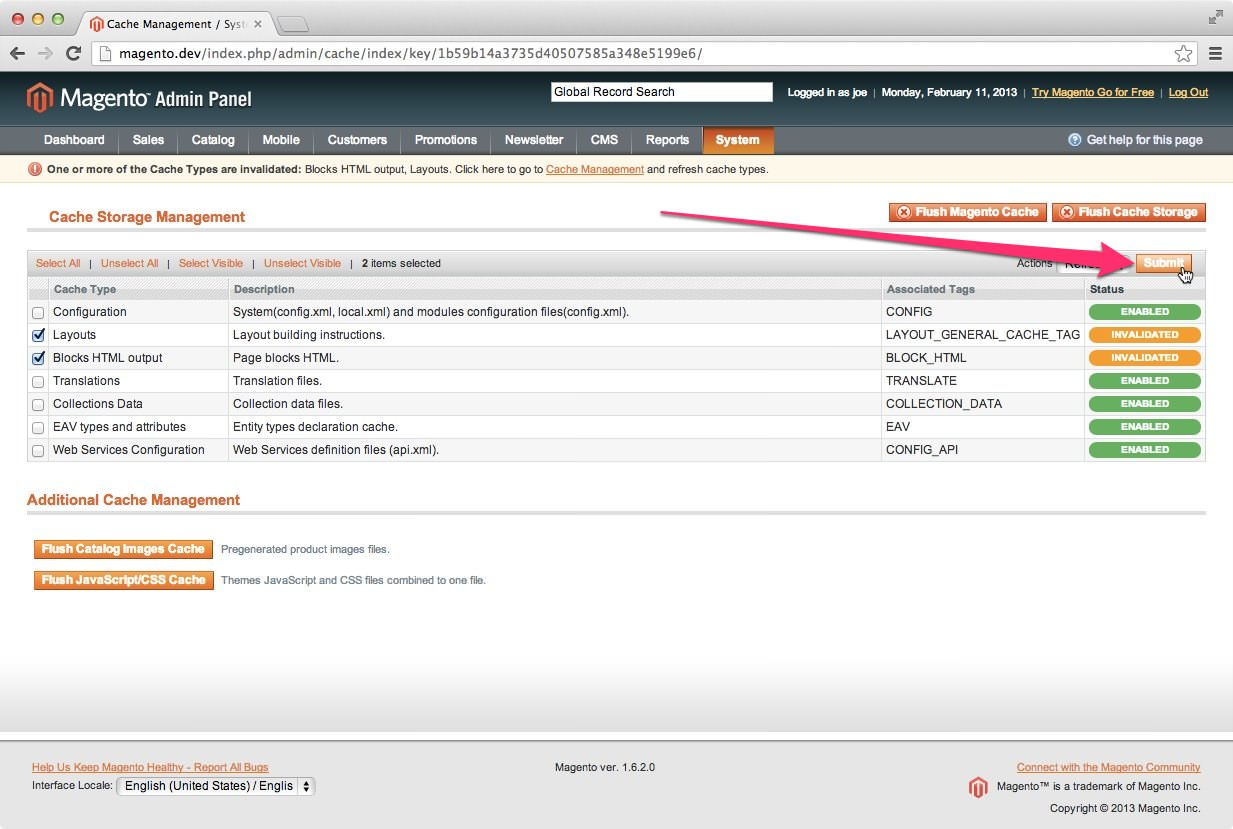This screenshot has width=1233, height=829.
Task: Click the browser back arrow
Action: [x=18, y=54]
